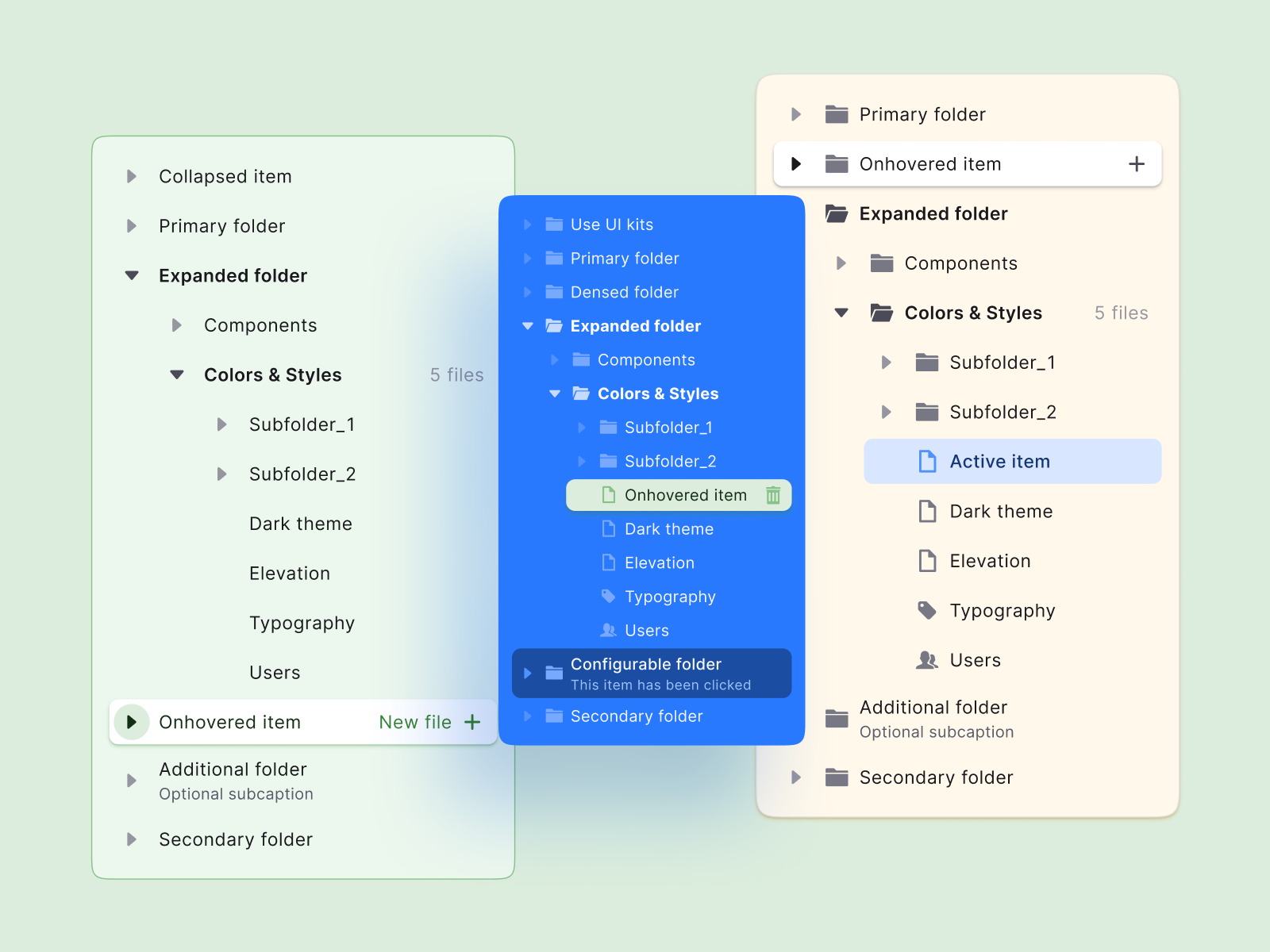This screenshot has width=1270, height=952.
Task: Collapse Colors & Styles disclosure triangle
Action: [176, 374]
